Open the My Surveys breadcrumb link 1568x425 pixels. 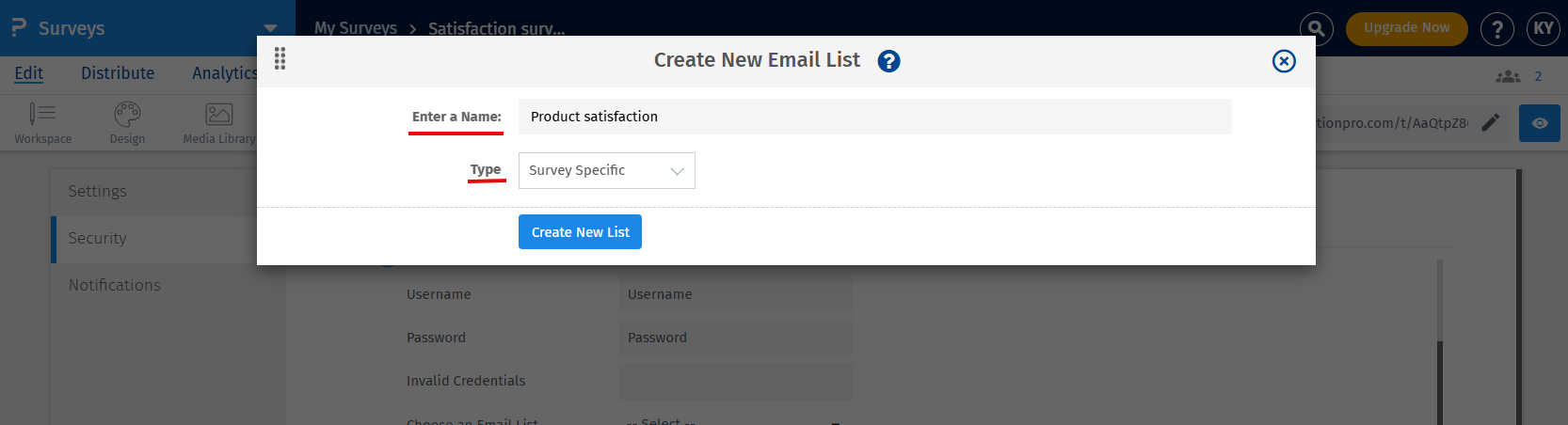[x=356, y=28]
